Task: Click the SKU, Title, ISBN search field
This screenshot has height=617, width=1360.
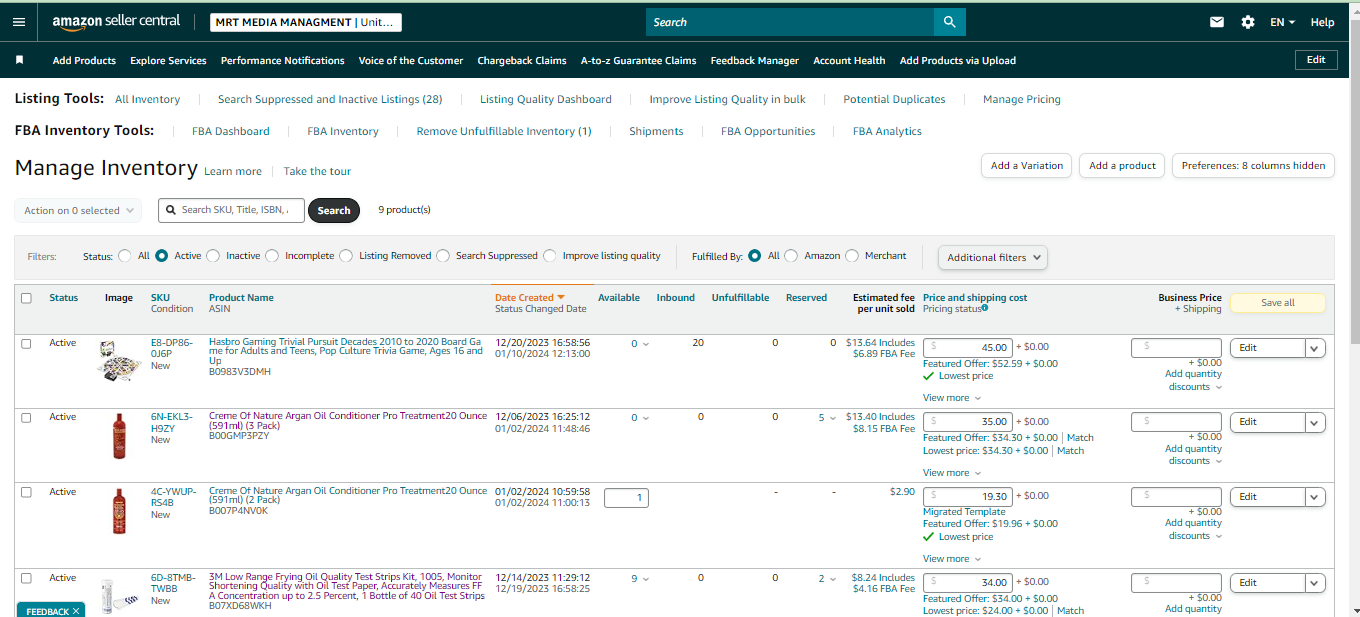Action: pos(231,210)
